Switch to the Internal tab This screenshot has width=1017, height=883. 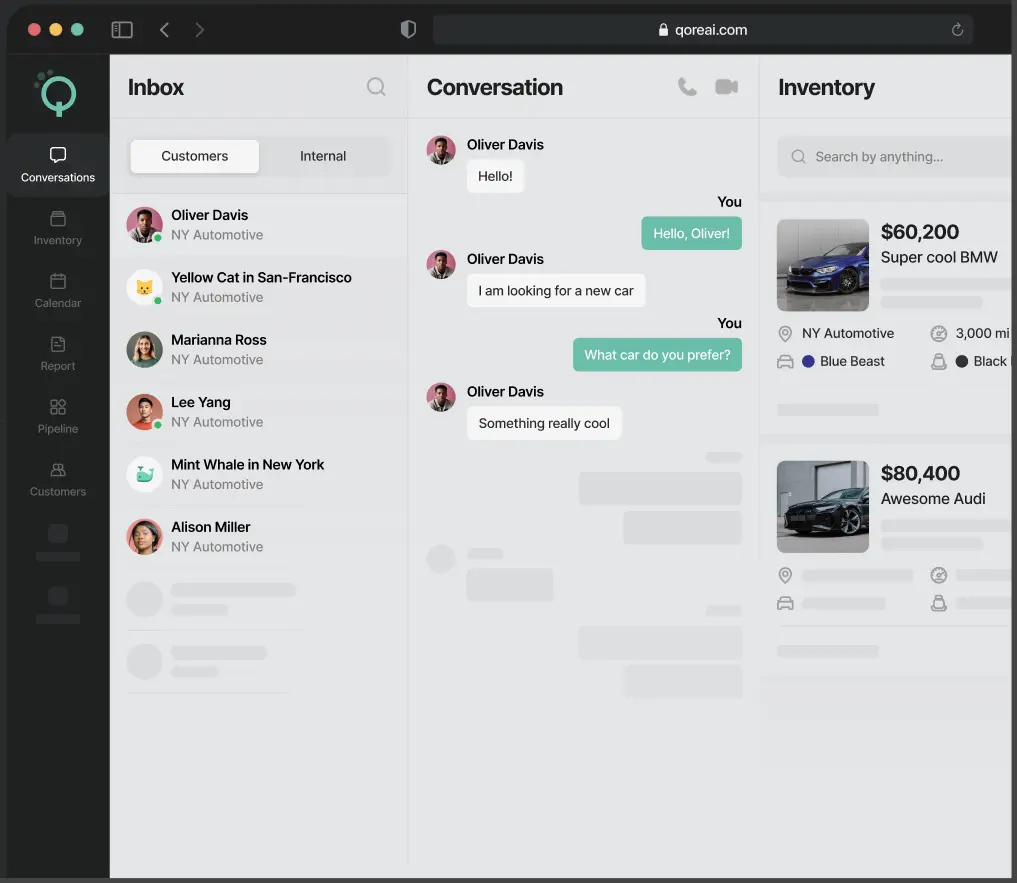click(x=323, y=156)
